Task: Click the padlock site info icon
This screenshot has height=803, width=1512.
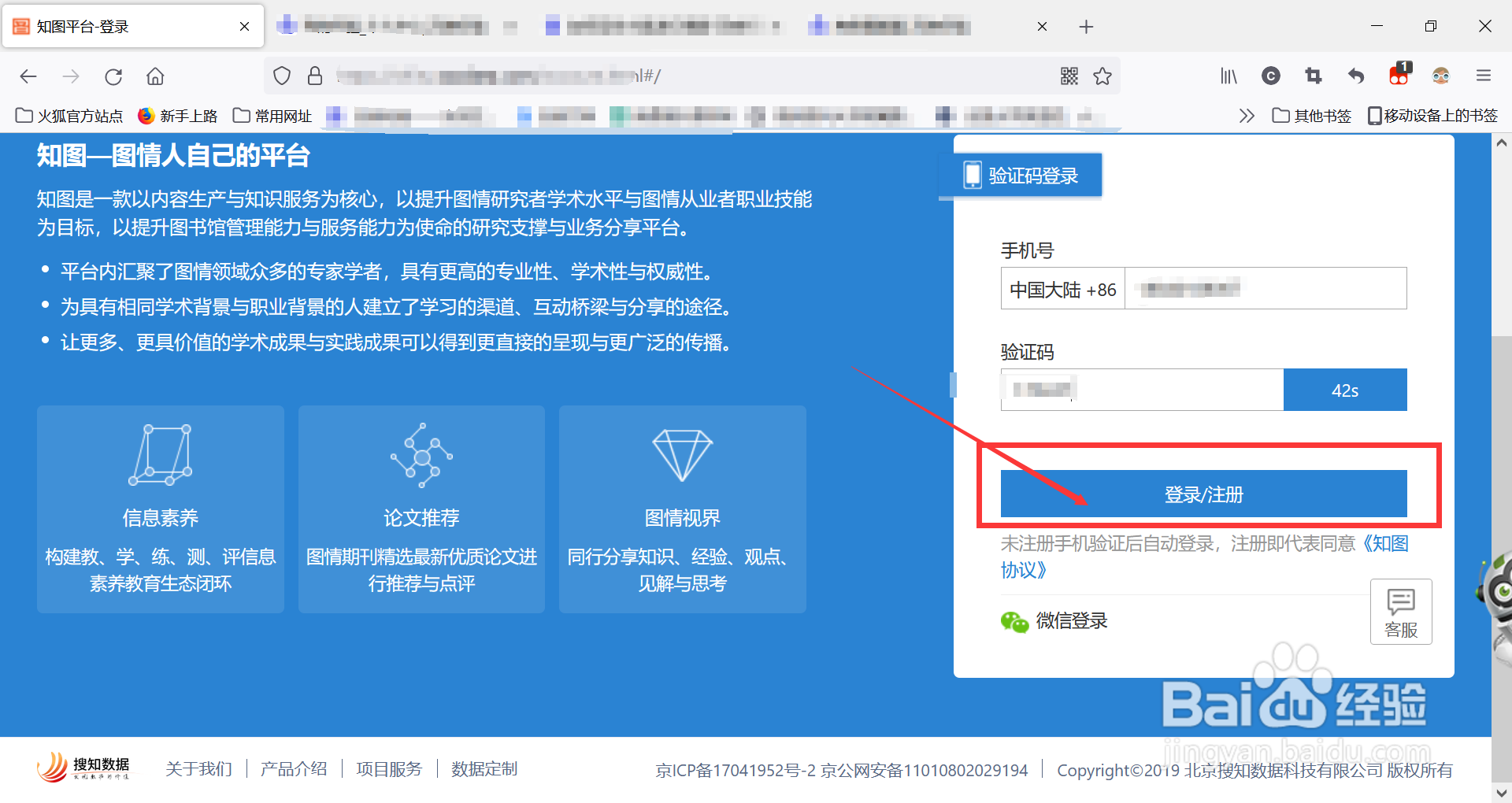Action: coord(315,76)
